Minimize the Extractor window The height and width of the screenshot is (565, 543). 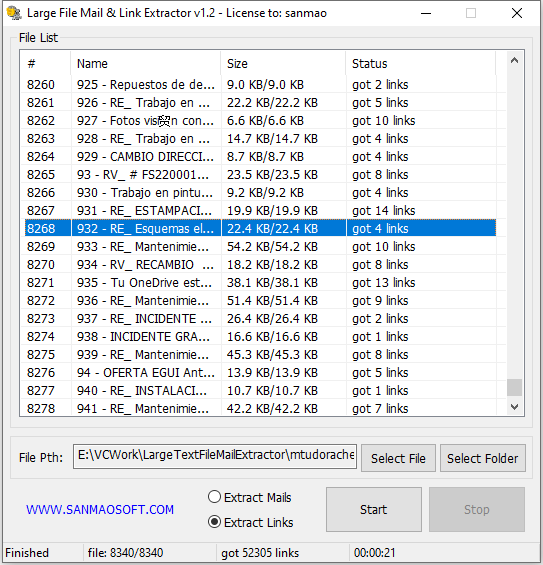point(426,13)
